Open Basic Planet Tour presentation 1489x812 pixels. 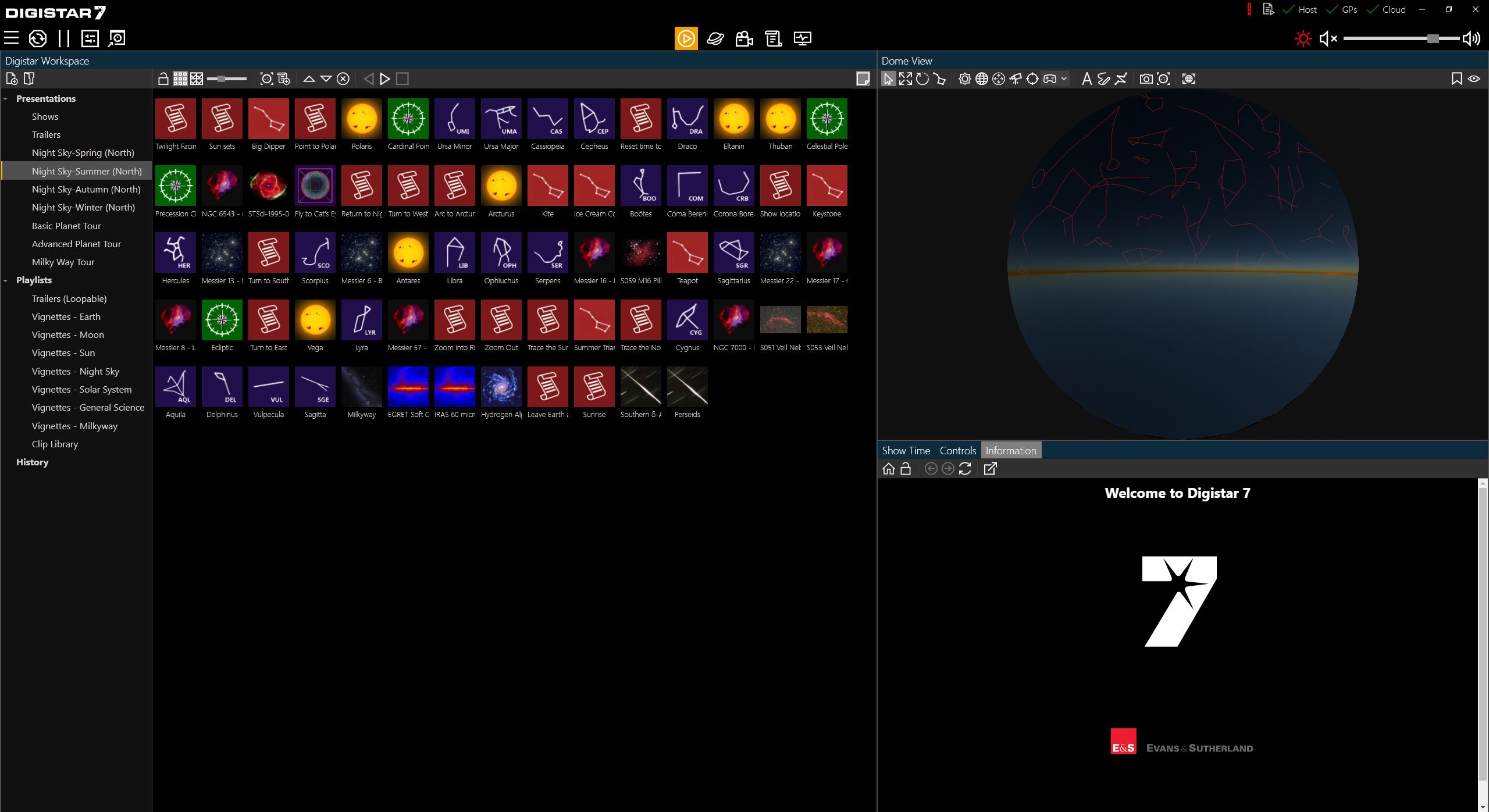(66, 226)
